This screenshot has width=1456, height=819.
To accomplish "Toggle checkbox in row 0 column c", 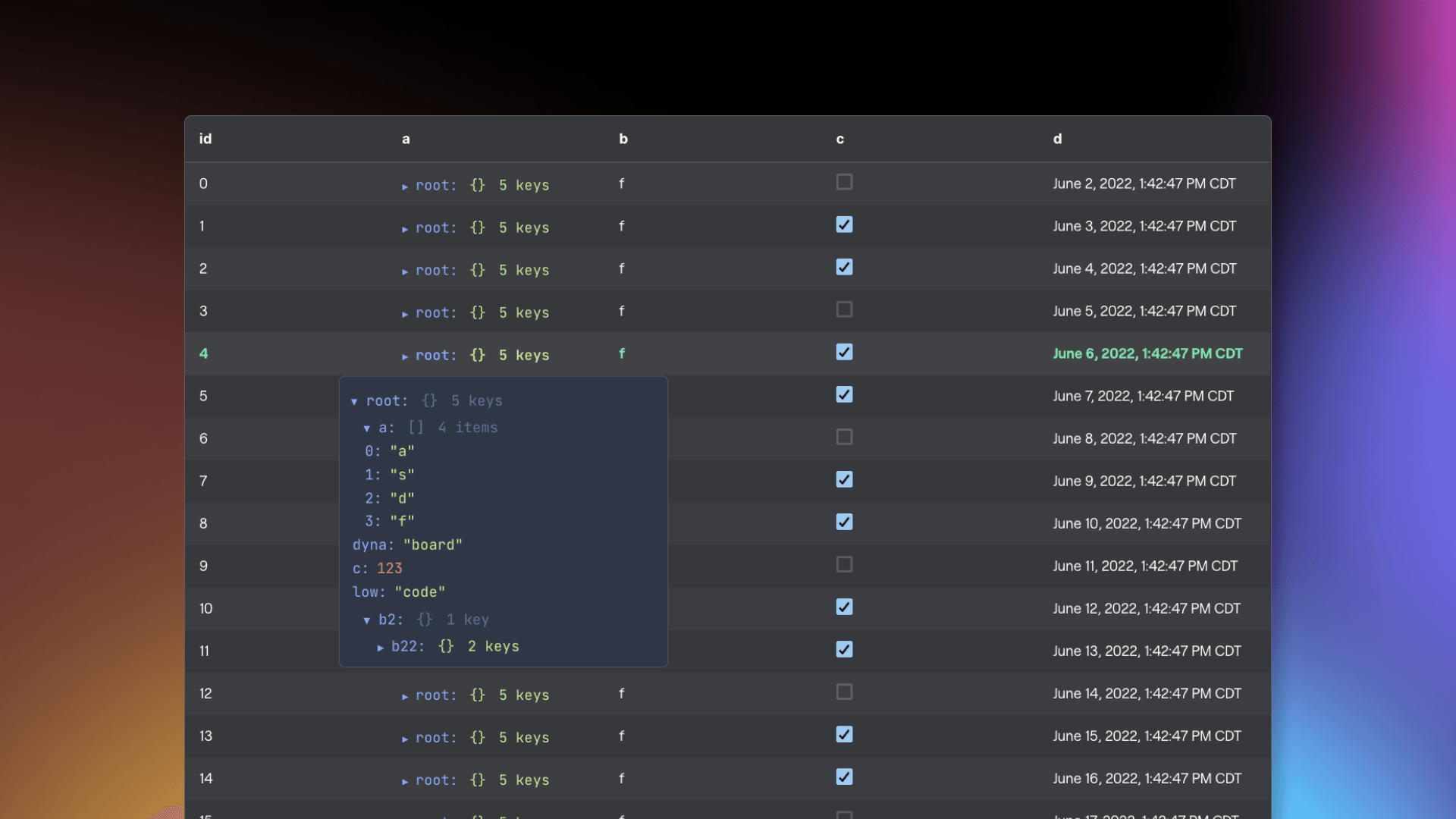I will pyautogui.click(x=845, y=183).
